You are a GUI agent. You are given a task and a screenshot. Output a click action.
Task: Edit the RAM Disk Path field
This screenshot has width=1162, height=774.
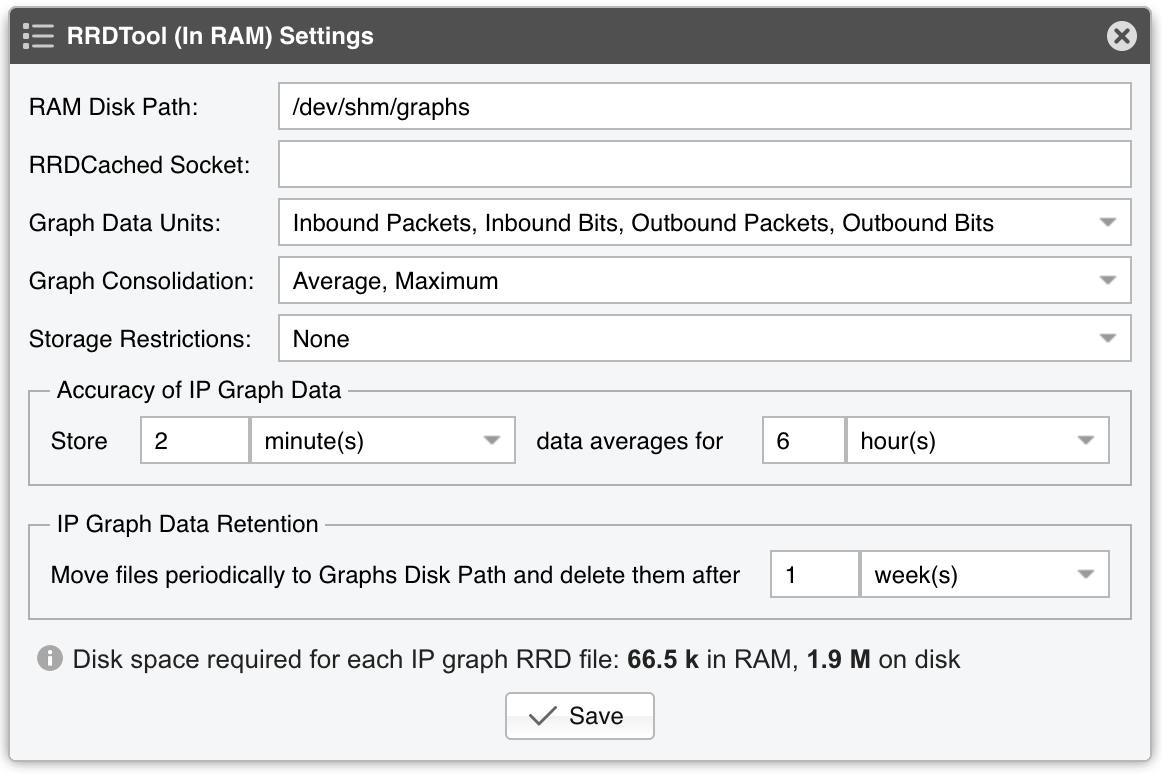(x=704, y=107)
